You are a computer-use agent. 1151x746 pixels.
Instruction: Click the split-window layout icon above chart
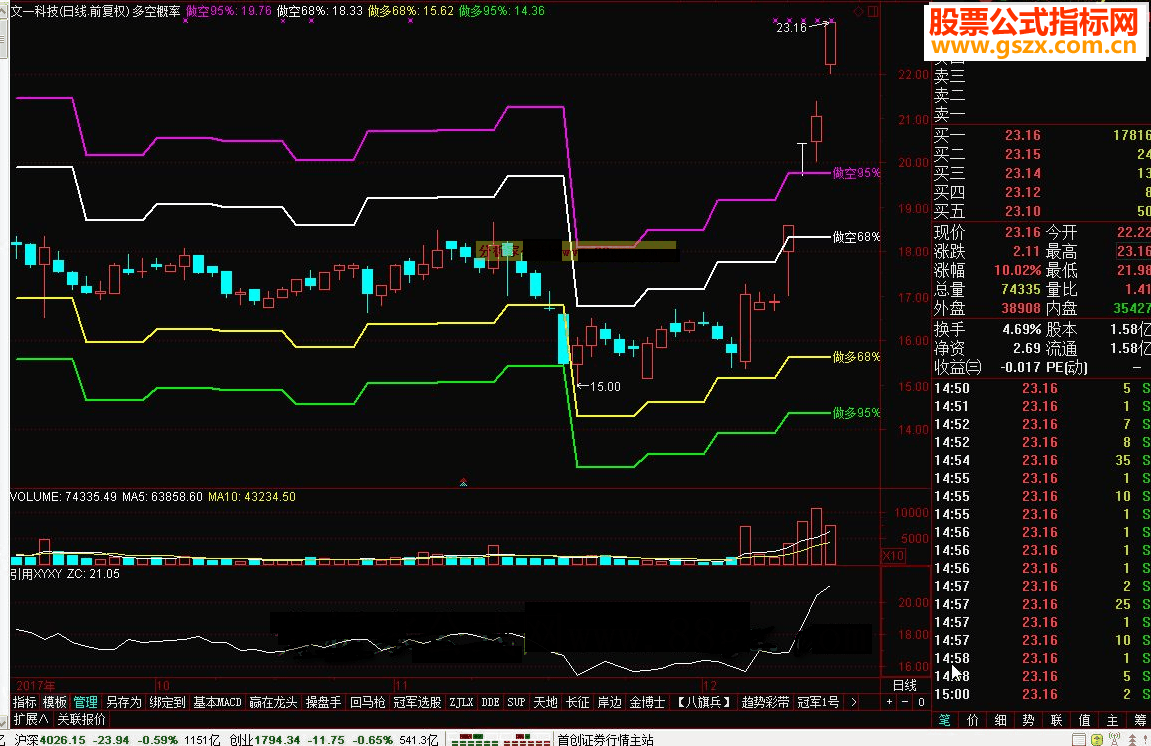[873, 11]
